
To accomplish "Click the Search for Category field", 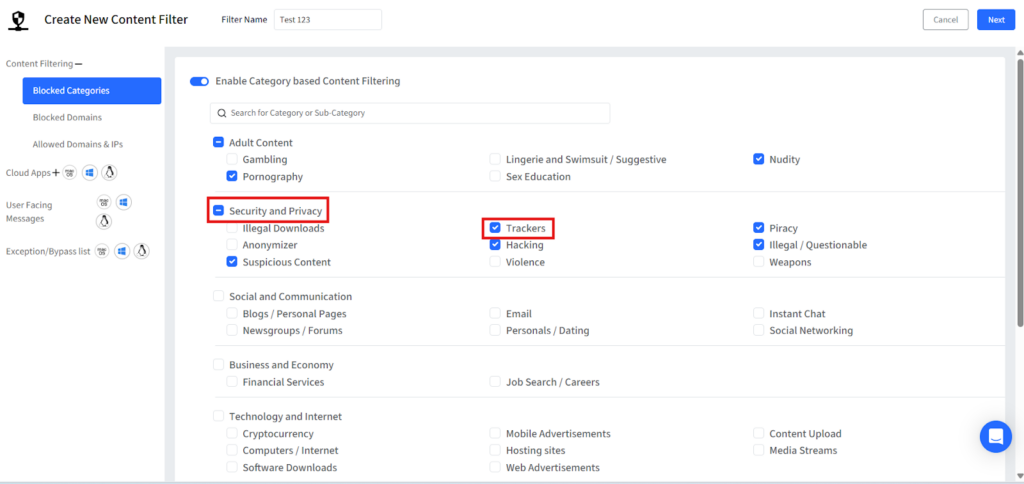I will [x=409, y=113].
